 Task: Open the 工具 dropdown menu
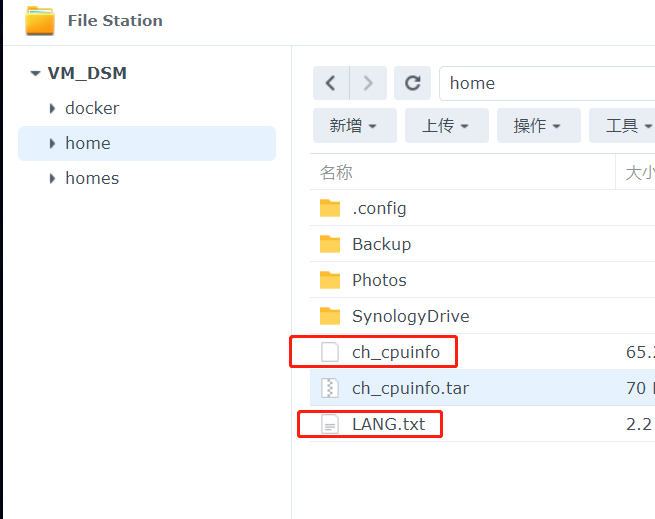tap(622, 125)
